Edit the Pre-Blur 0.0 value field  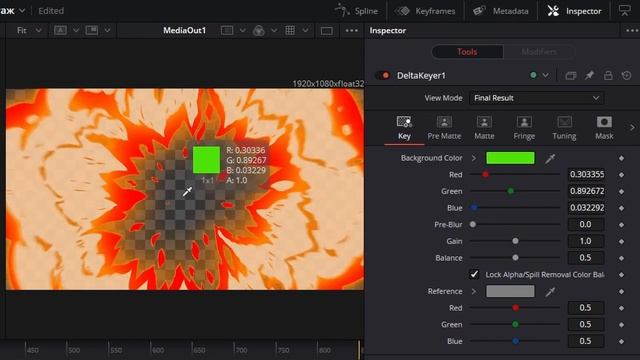click(x=586, y=224)
